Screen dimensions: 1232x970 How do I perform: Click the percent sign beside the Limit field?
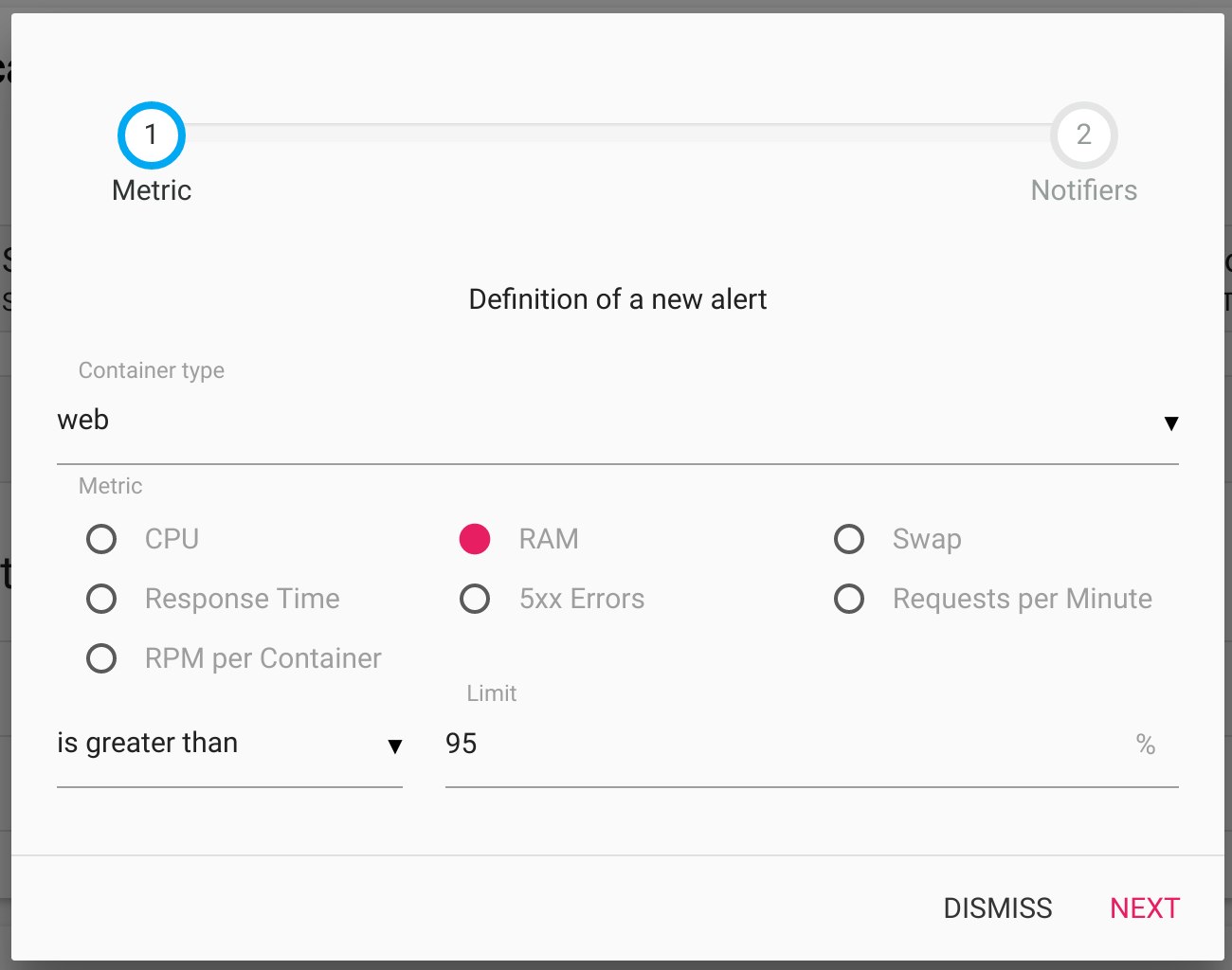1146,745
